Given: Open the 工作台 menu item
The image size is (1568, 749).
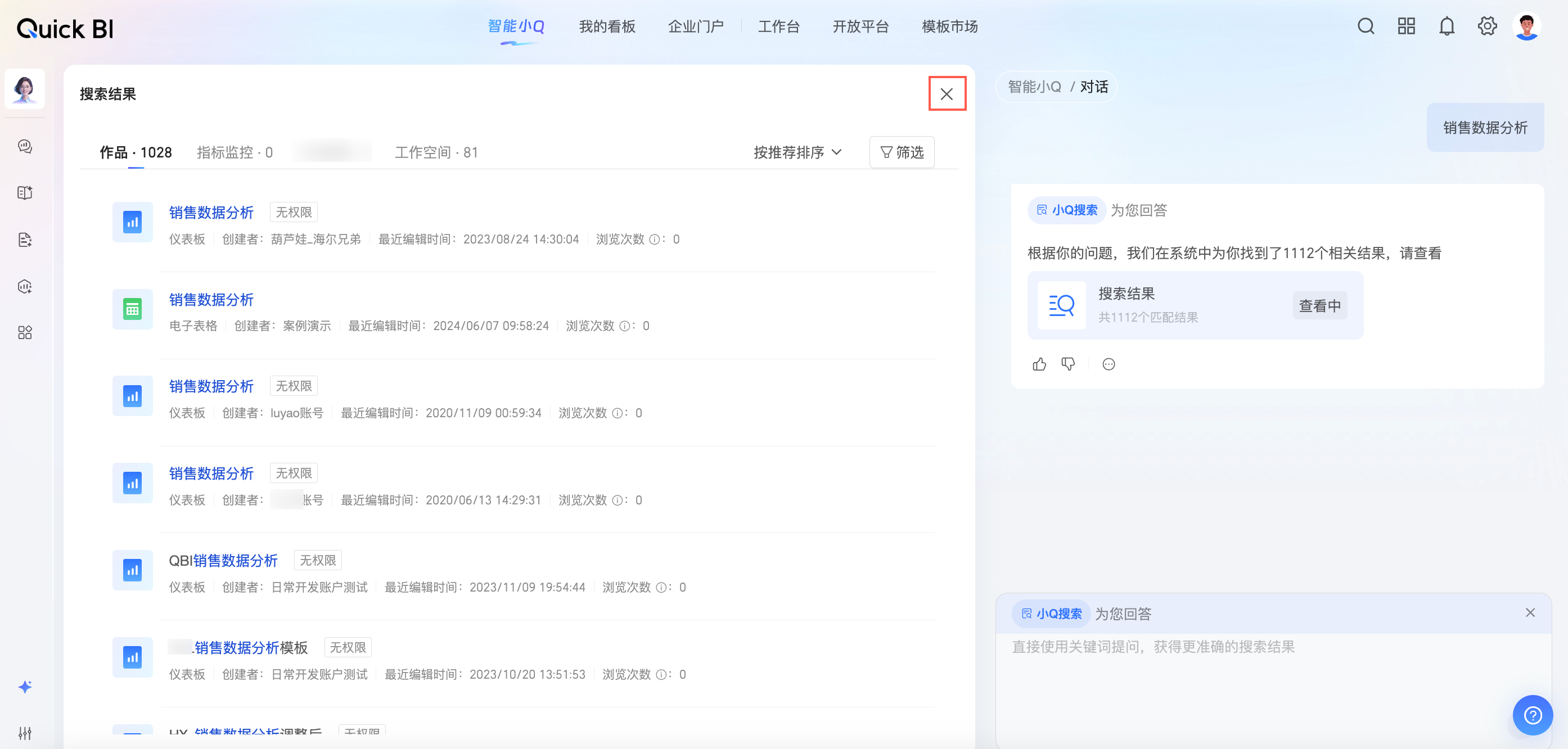Looking at the screenshot, I should (x=778, y=26).
